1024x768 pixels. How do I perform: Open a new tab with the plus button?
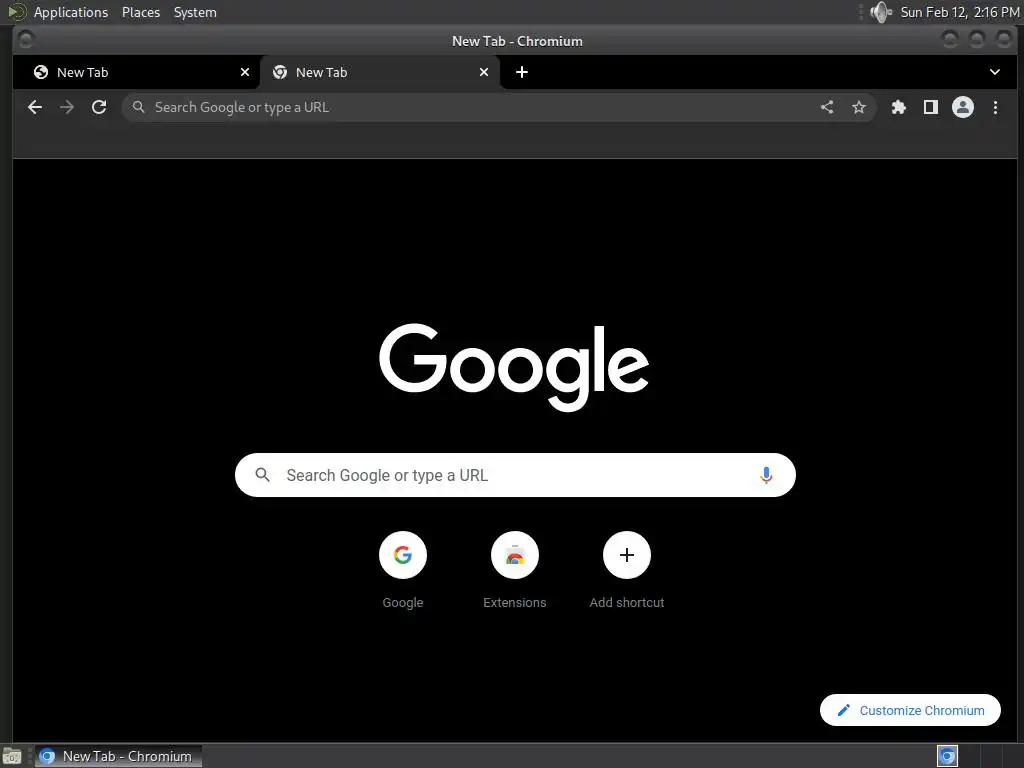click(x=522, y=72)
